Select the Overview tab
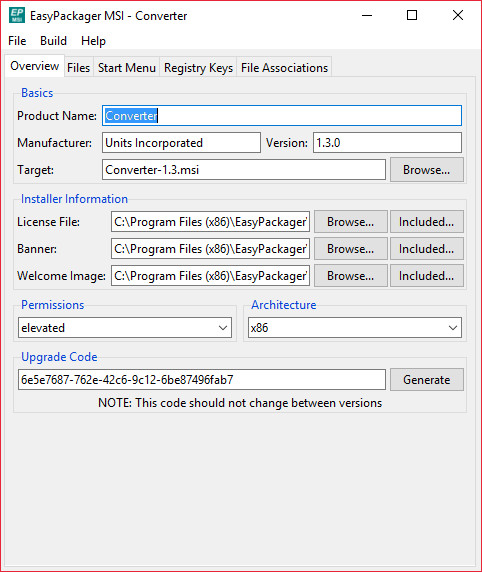The height and width of the screenshot is (572, 482). point(35,66)
